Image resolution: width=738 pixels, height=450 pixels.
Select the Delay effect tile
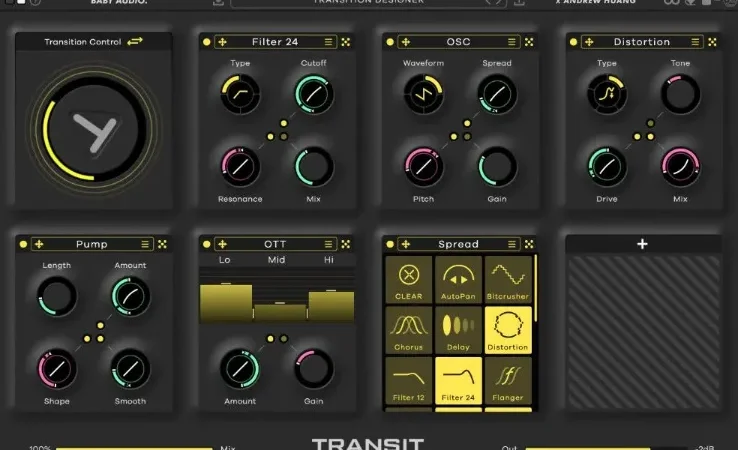[x=458, y=330]
